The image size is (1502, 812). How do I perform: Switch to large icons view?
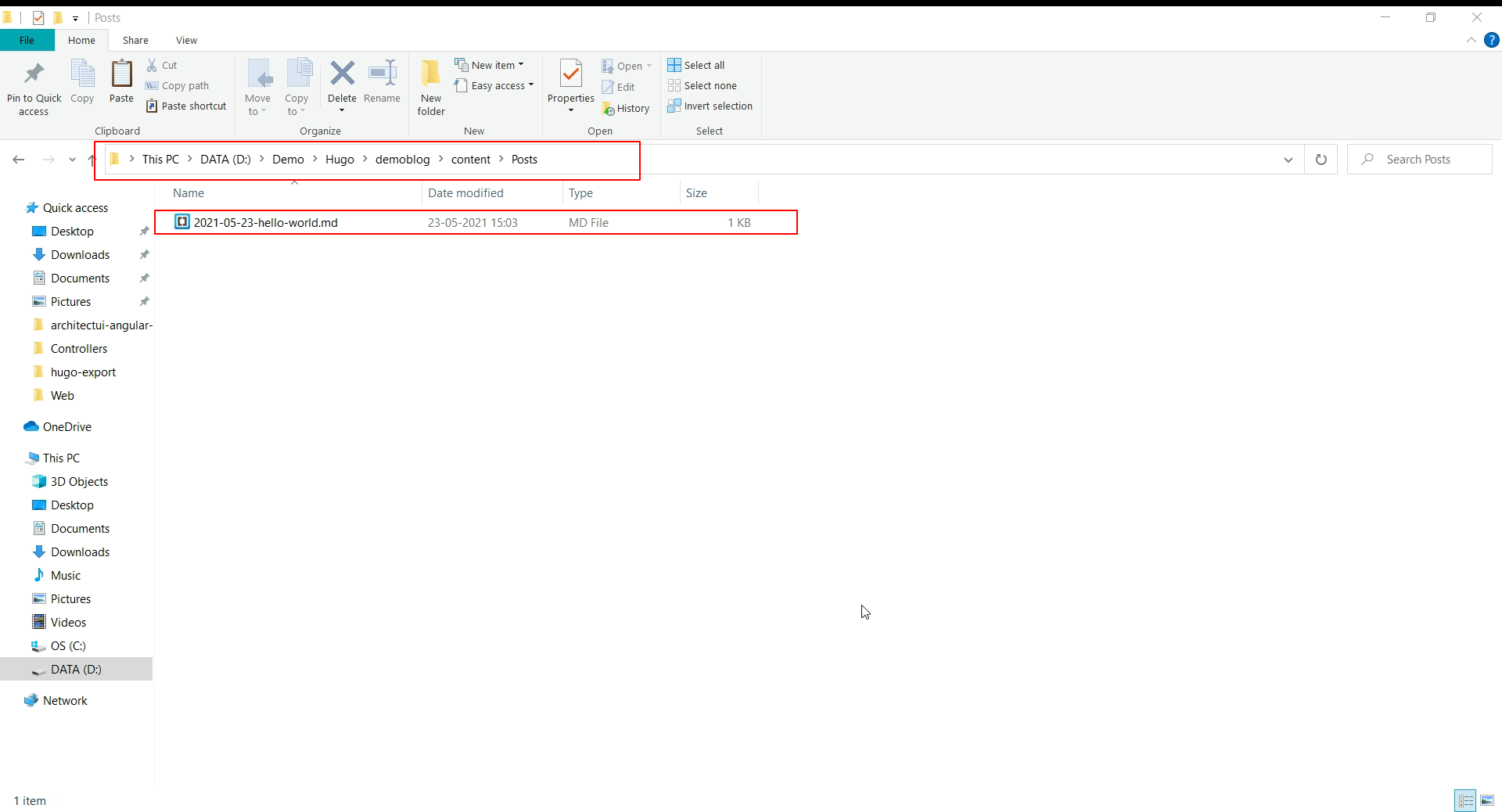click(1487, 800)
